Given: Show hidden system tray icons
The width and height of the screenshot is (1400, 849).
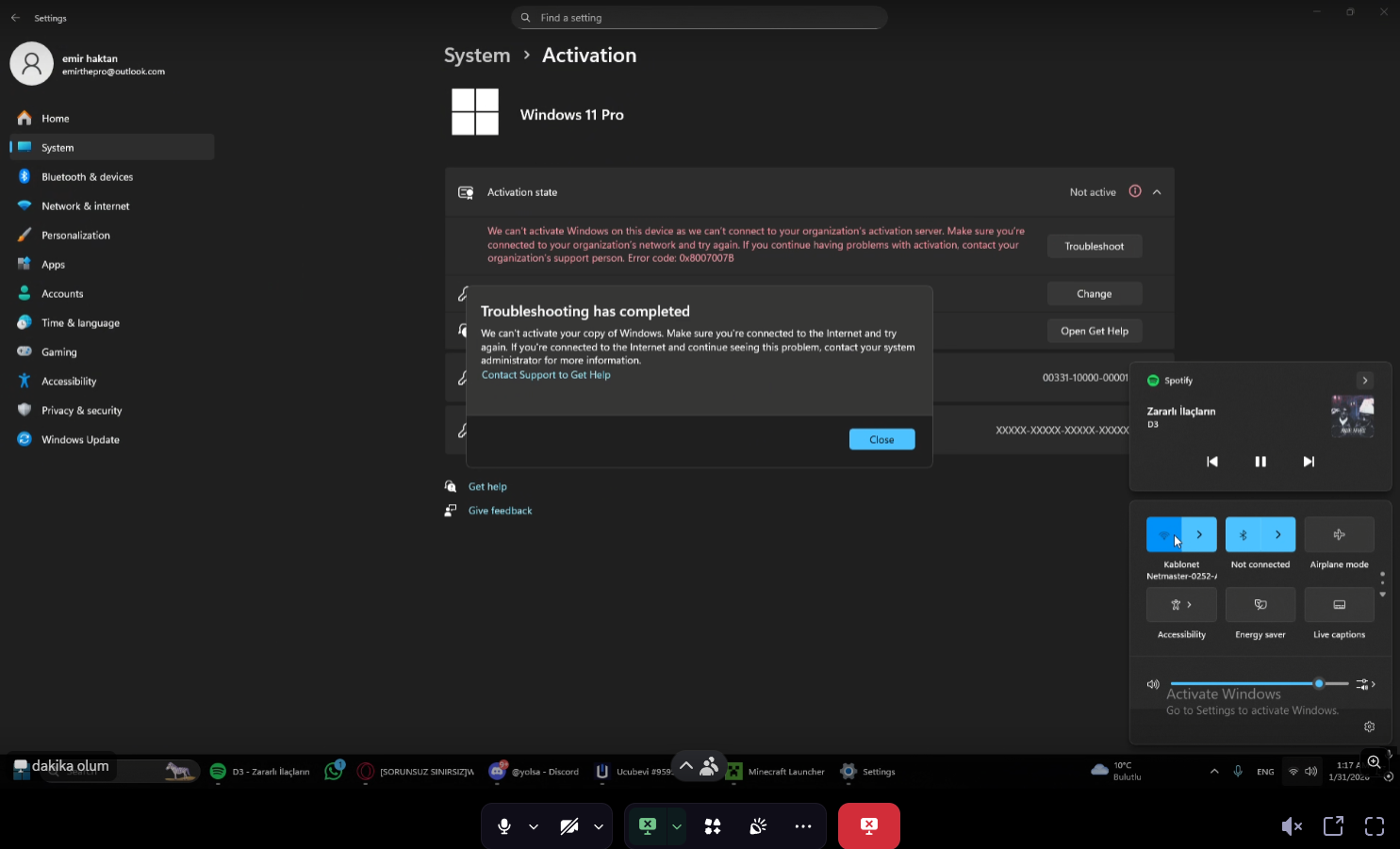Looking at the screenshot, I should [x=1214, y=772].
